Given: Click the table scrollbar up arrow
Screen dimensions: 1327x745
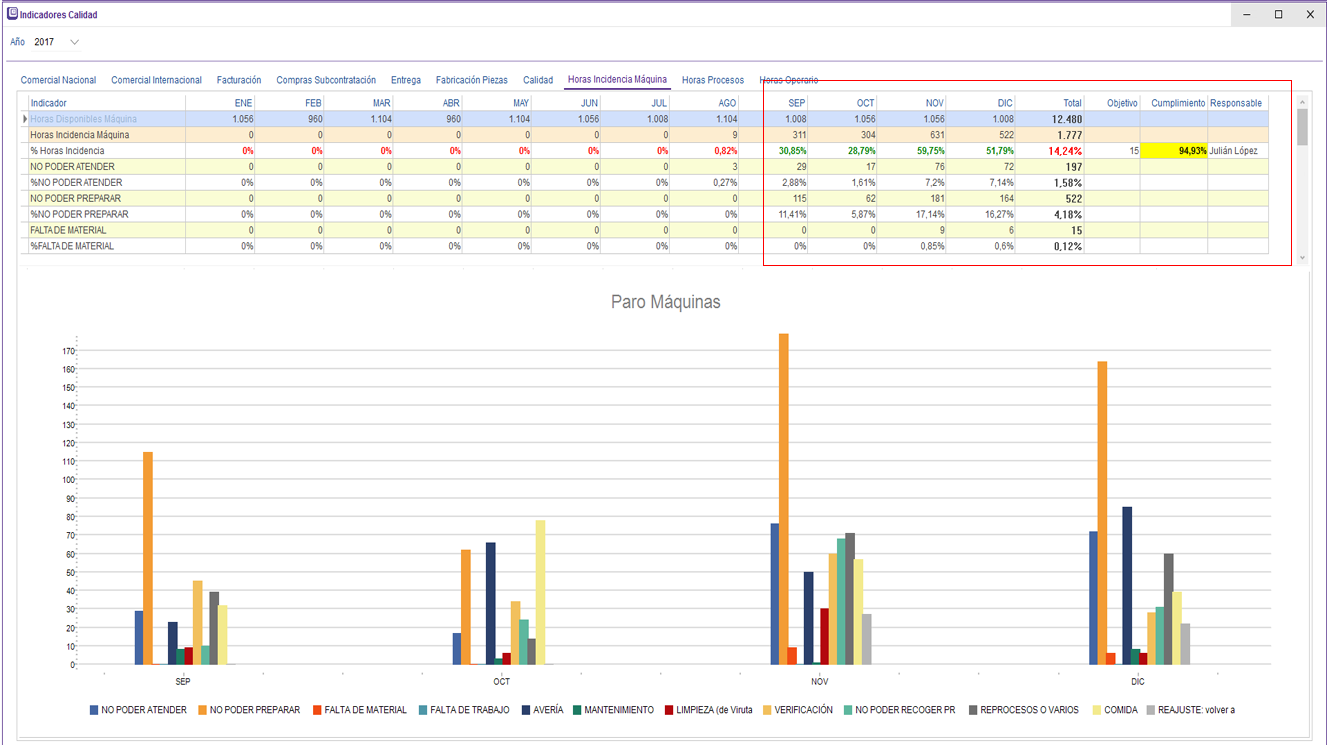Looking at the screenshot, I should 1302,101.
